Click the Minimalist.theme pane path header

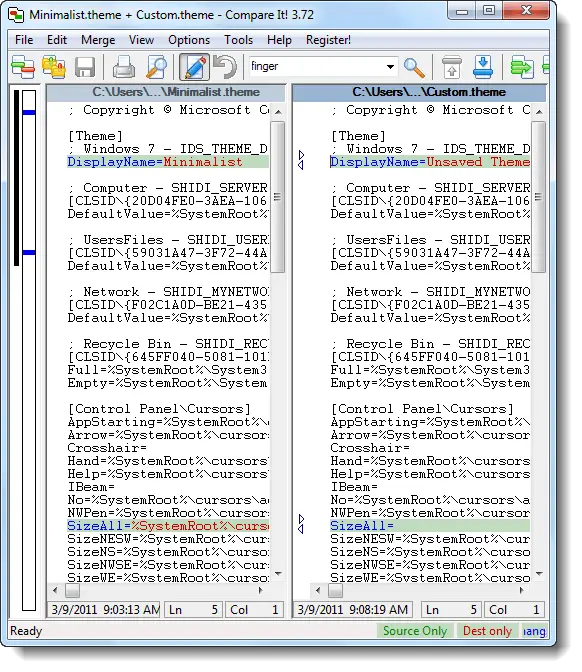coord(166,92)
